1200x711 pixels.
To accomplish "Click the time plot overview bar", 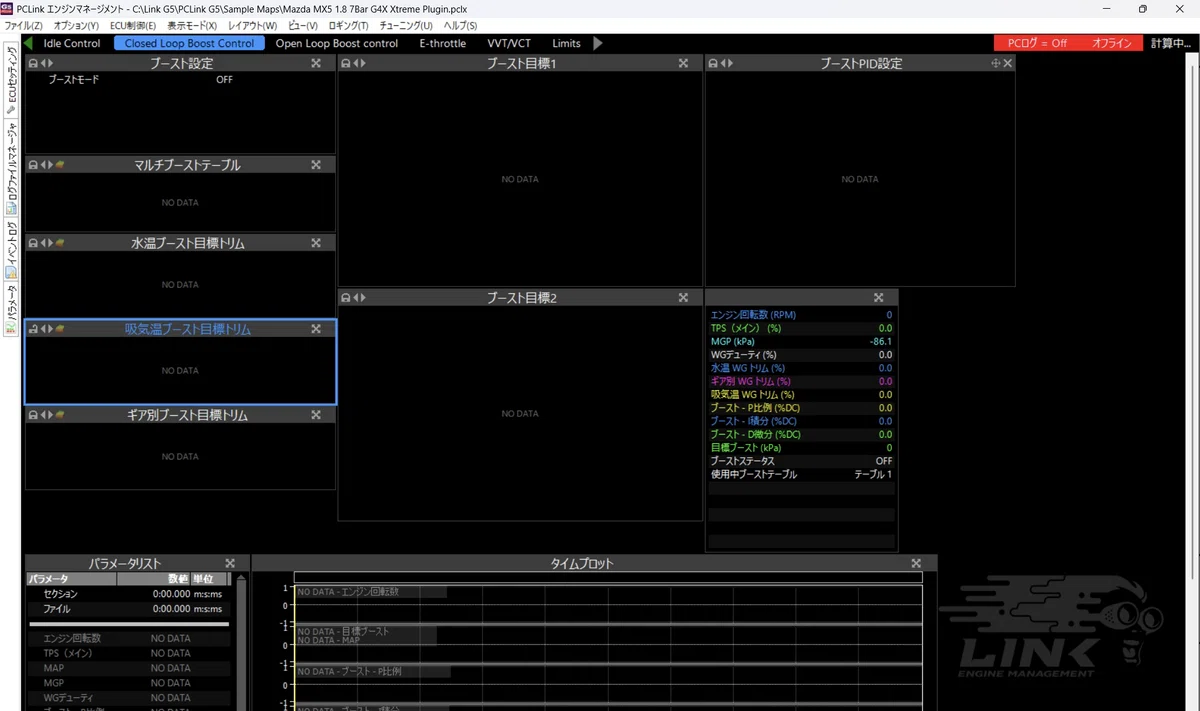I will point(607,578).
